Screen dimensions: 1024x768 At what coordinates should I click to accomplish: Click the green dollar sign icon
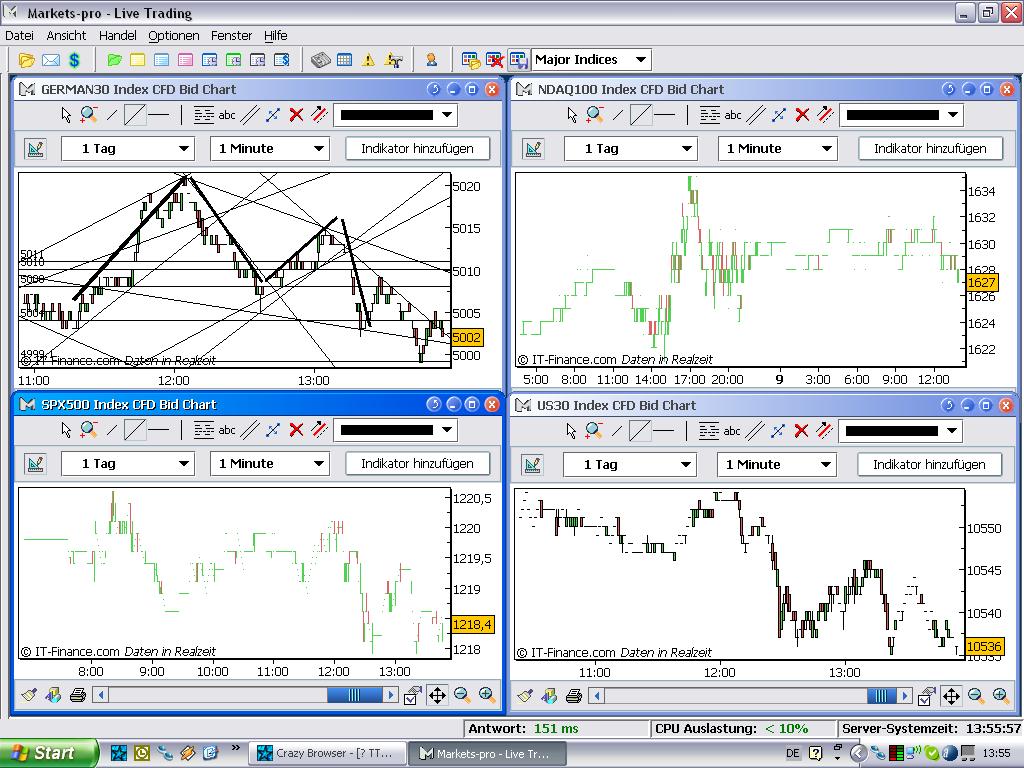[x=74, y=60]
